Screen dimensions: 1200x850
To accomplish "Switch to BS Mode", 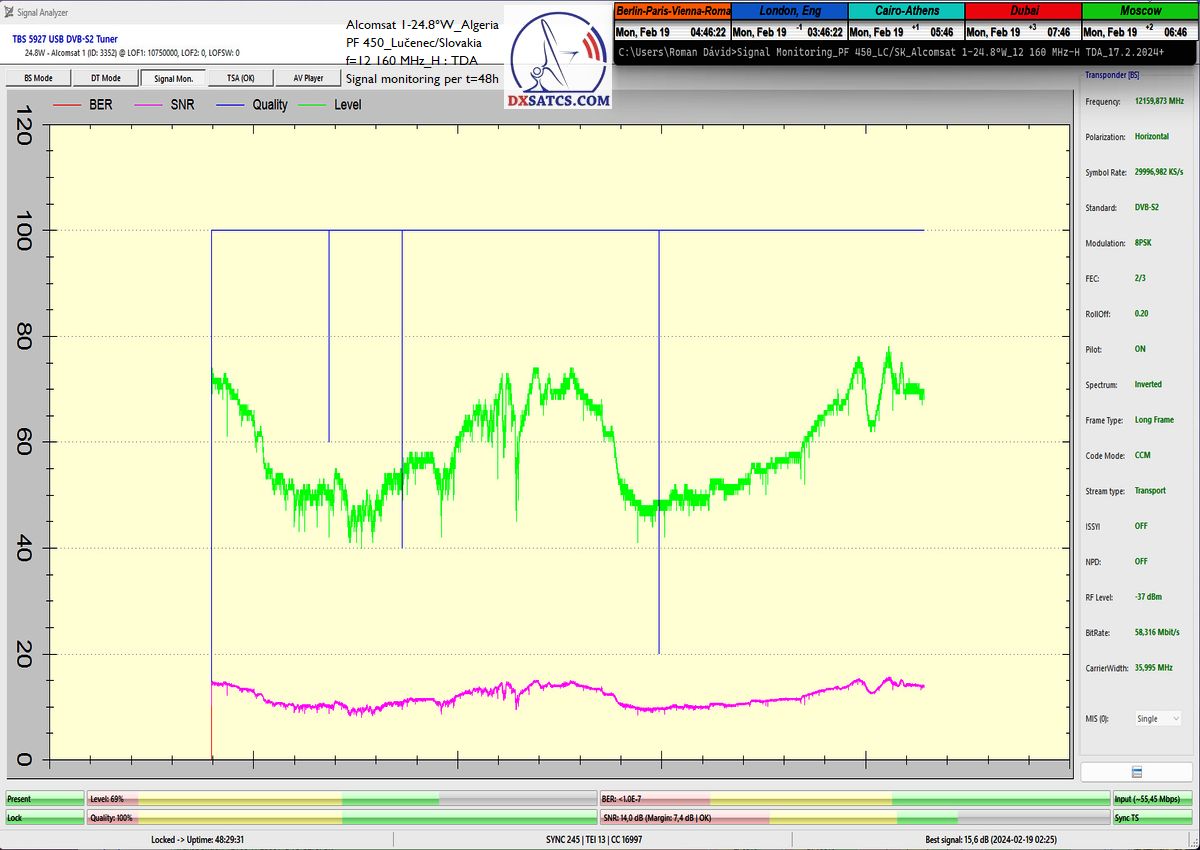I will pos(38,78).
